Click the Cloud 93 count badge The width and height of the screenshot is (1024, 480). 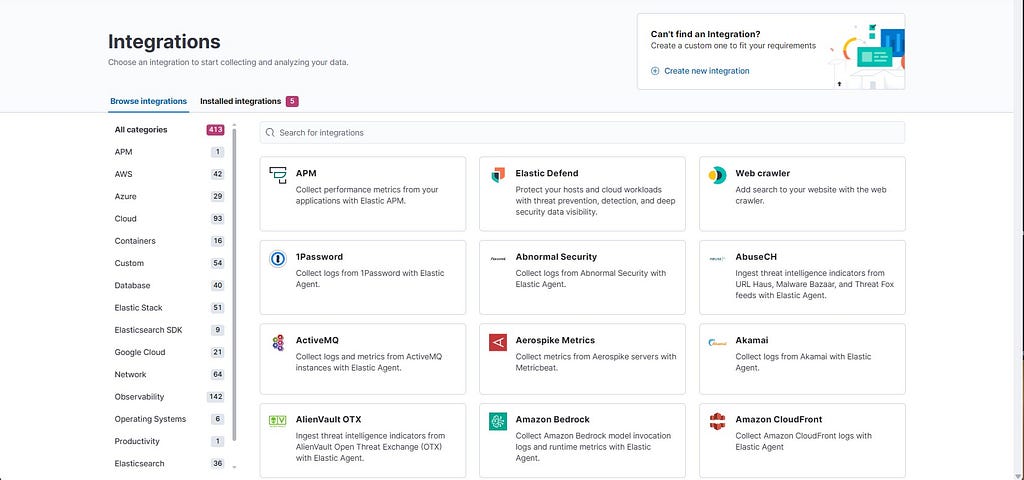coord(217,219)
